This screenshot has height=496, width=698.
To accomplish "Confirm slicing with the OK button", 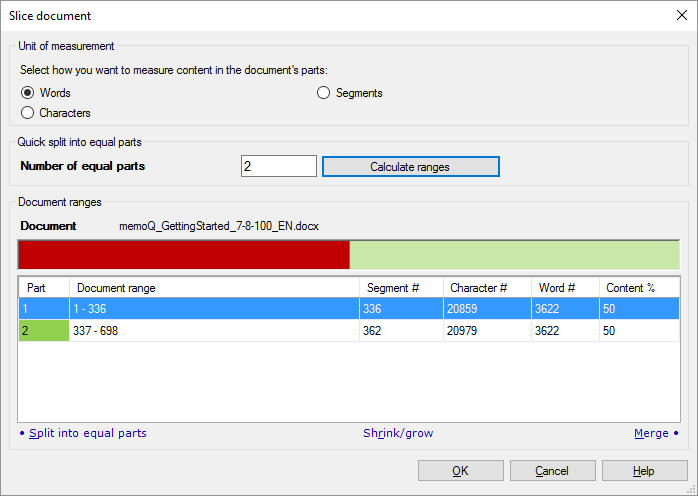I will pos(460,471).
